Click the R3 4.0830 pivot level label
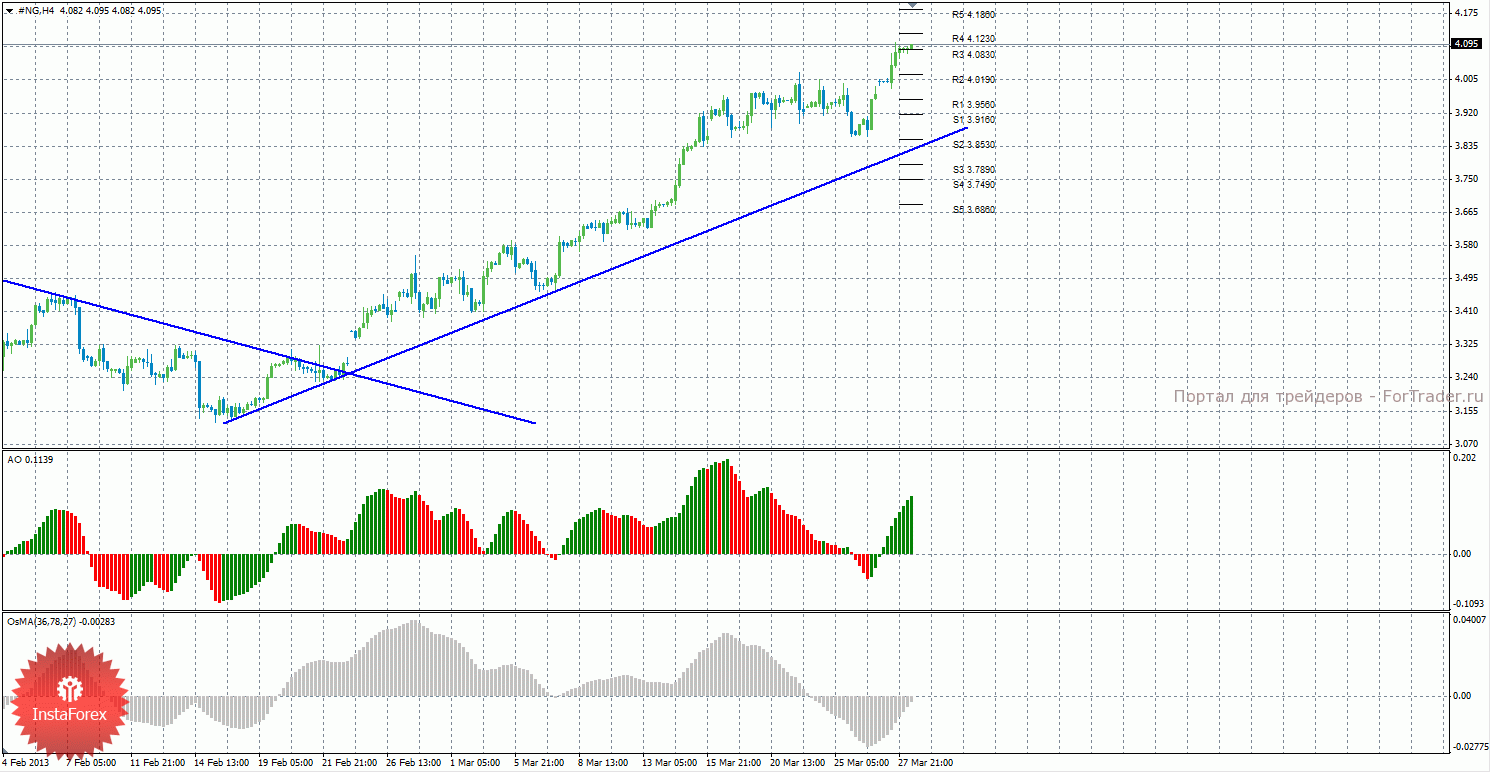1490x772 pixels. point(973,54)
